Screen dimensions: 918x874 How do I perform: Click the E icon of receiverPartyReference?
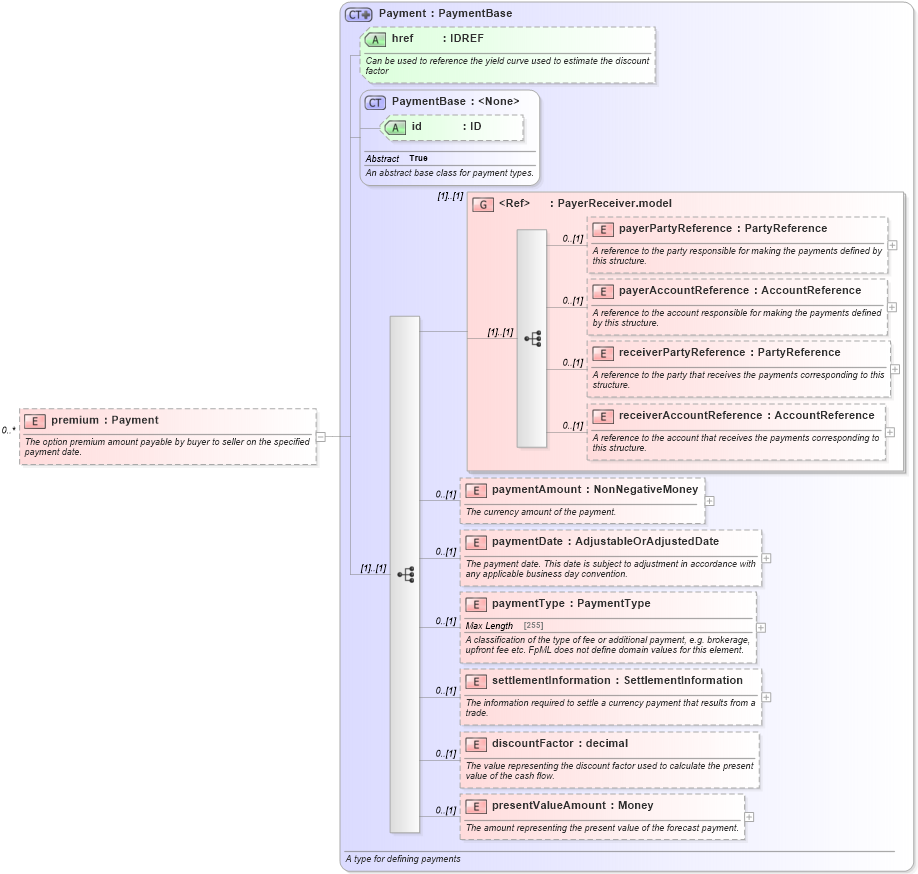(x=603, y=354)
